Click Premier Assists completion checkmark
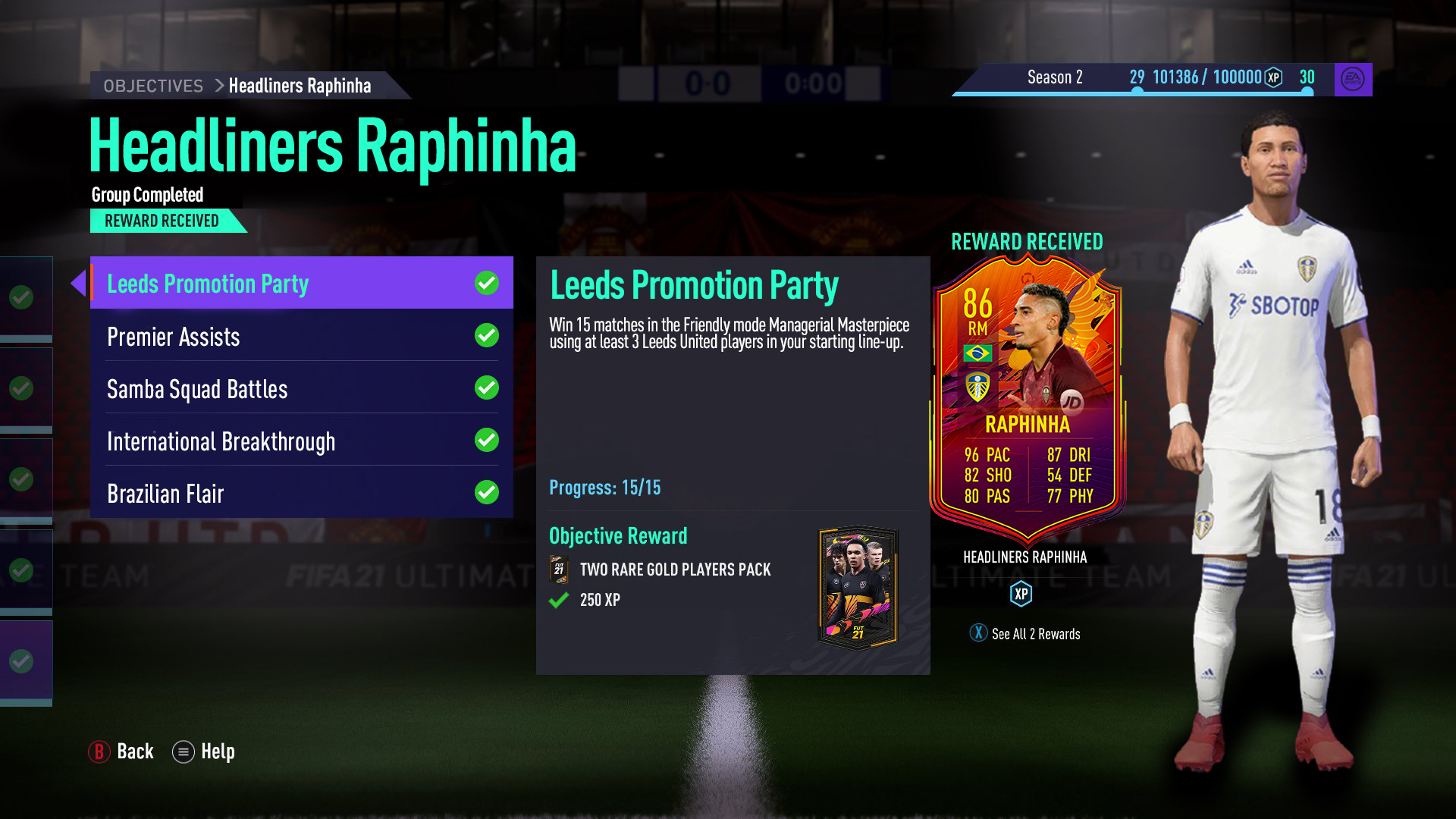 487,335
